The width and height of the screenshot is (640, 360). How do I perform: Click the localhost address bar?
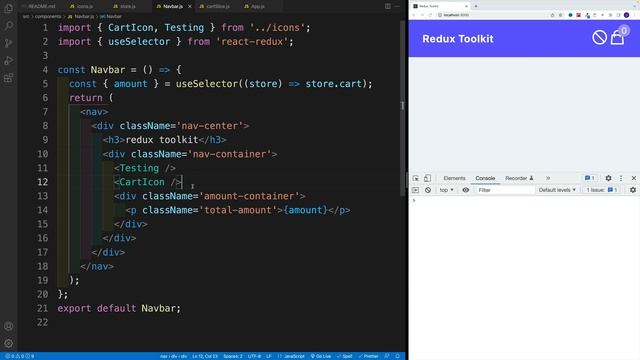(492, 15)
